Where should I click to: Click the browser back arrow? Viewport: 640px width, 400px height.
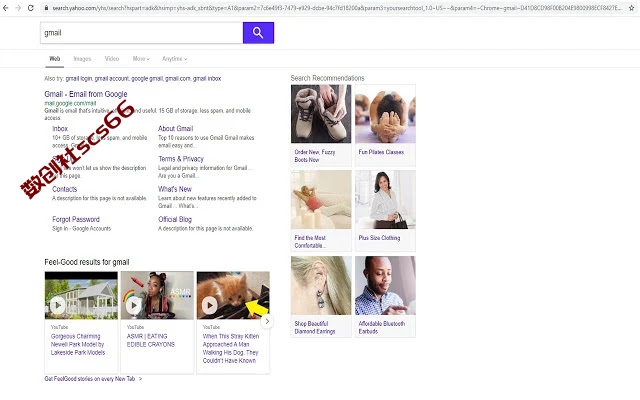click(6, 8)
